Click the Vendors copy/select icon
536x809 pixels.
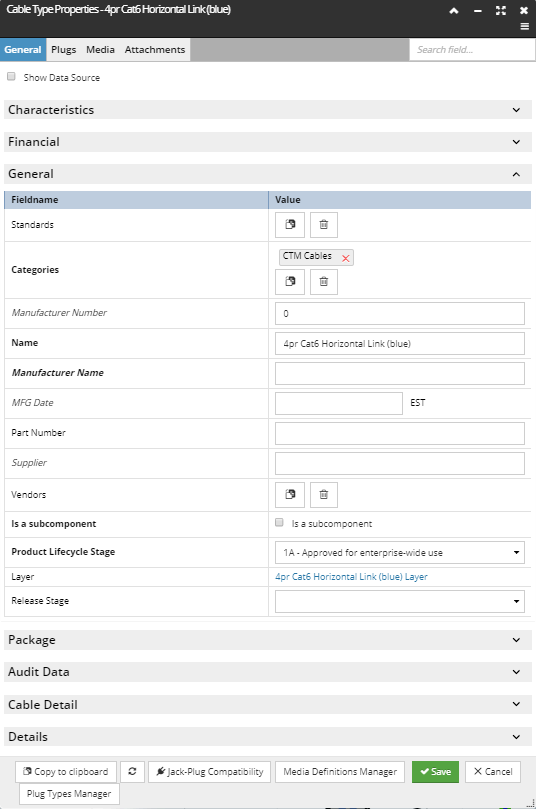click(290, 495)
